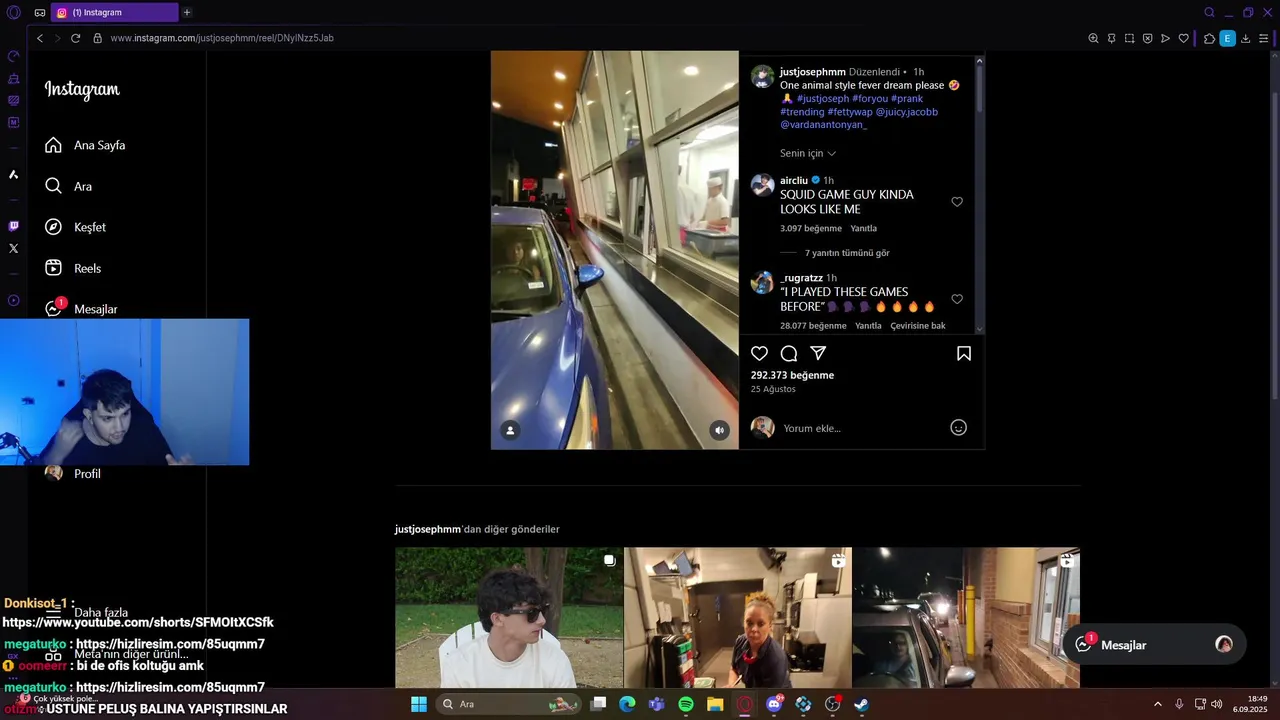Viewport: 1280px width, 720px height.
Task: Open the middle reel thumbnail with worker
Action: click(x=738, y=617)
